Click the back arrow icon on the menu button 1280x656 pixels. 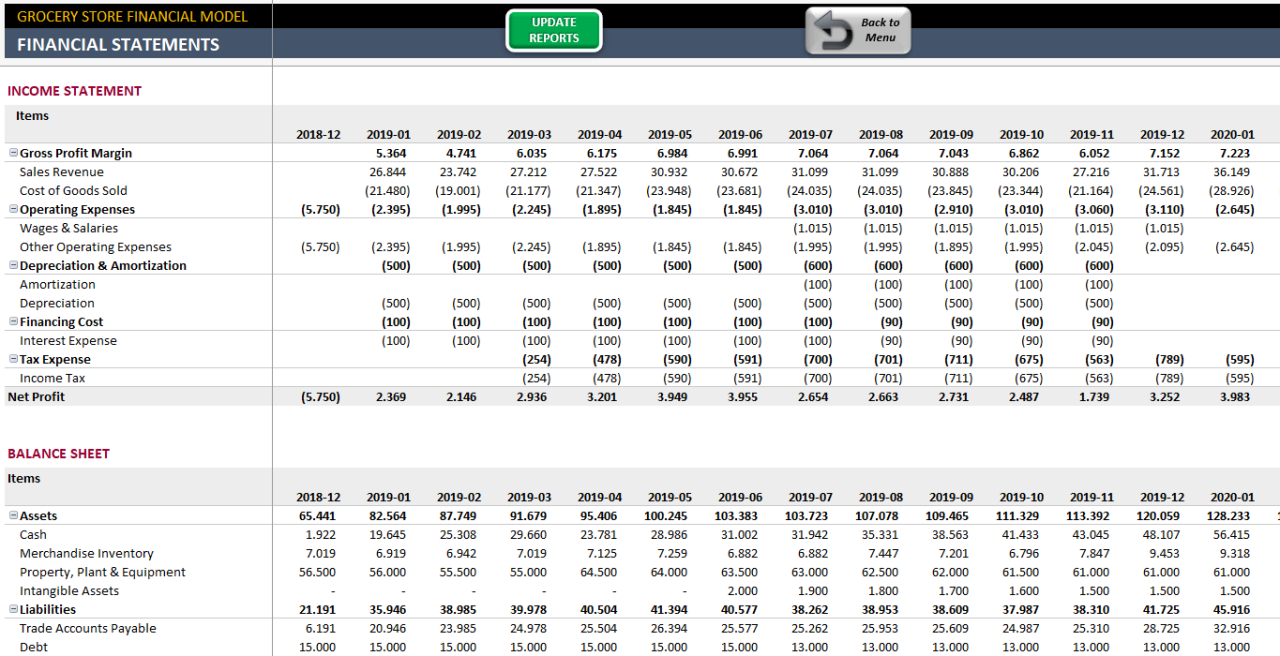[832, 31]
